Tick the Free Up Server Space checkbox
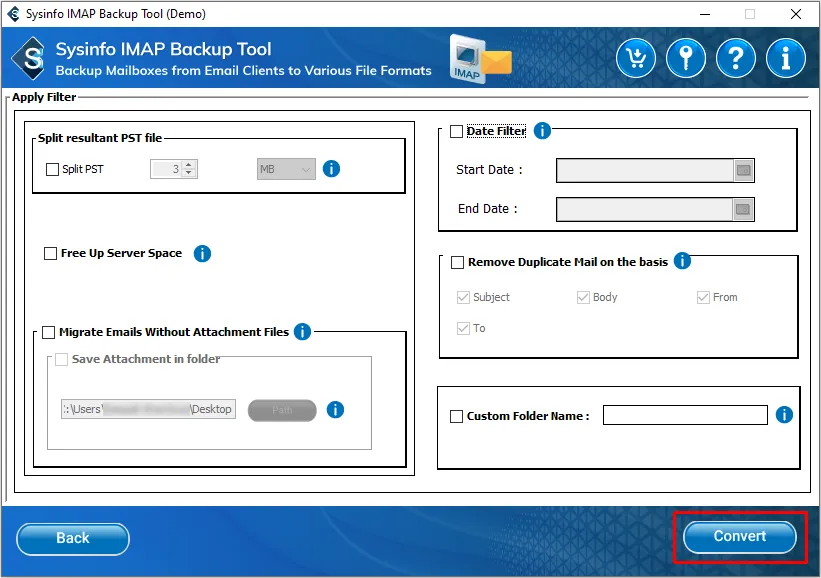Image resolution: width=821 pixels, height=578 pixels. point(50,254)
